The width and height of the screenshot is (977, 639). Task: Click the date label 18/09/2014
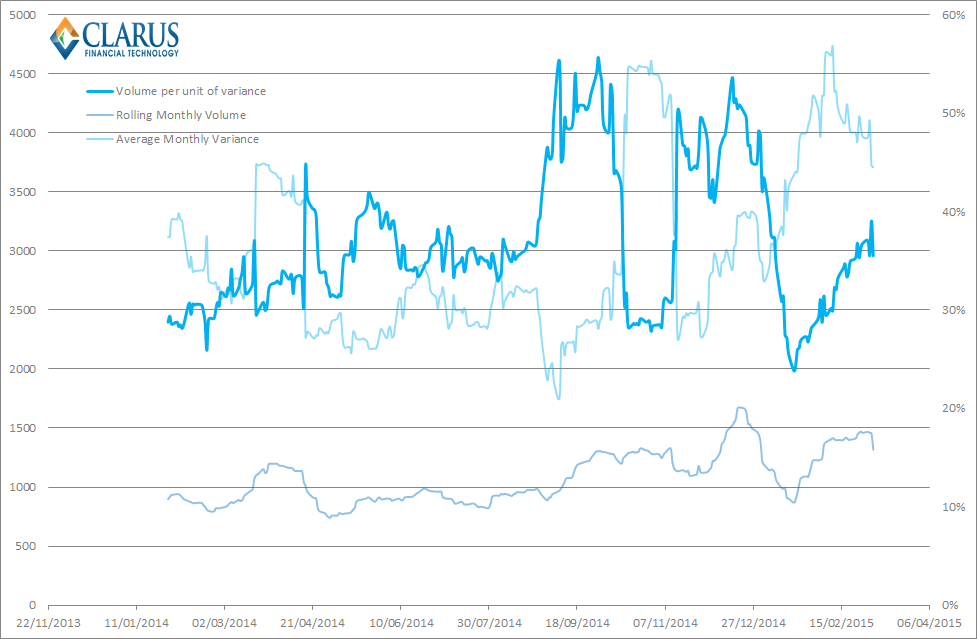[578, 622]
